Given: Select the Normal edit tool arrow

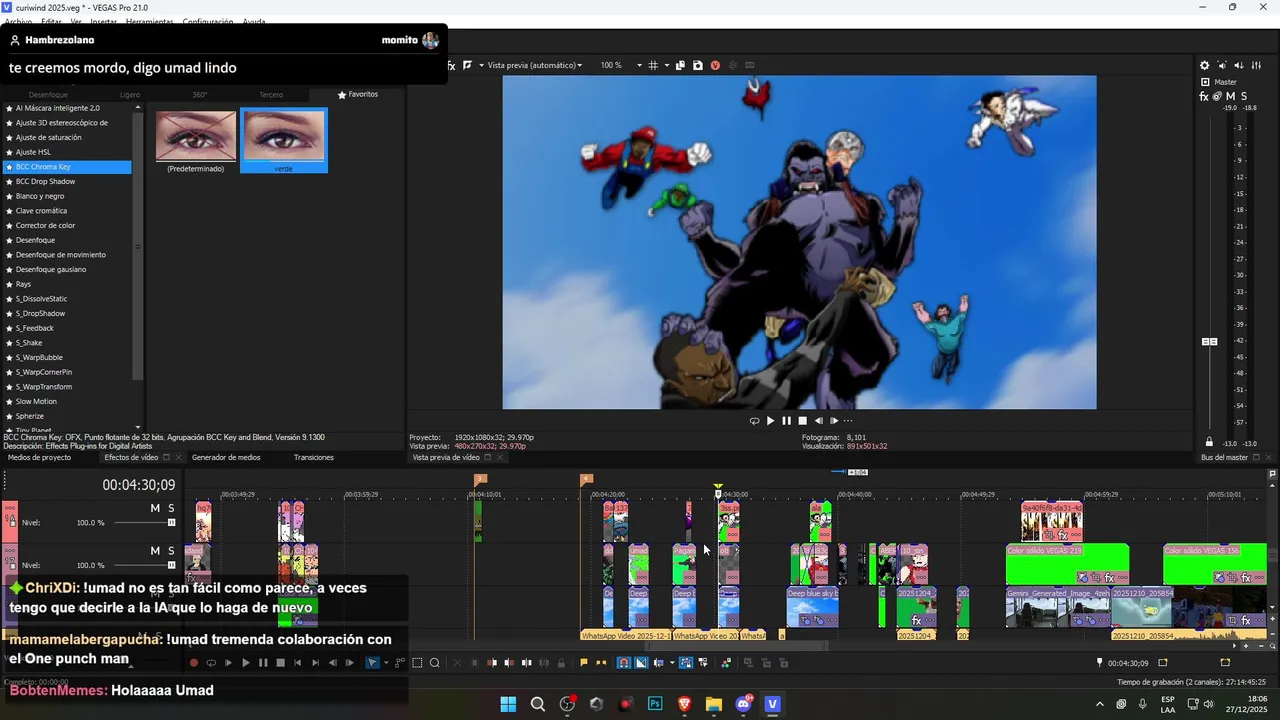Looking at the screenshot, I should point(372,662).
